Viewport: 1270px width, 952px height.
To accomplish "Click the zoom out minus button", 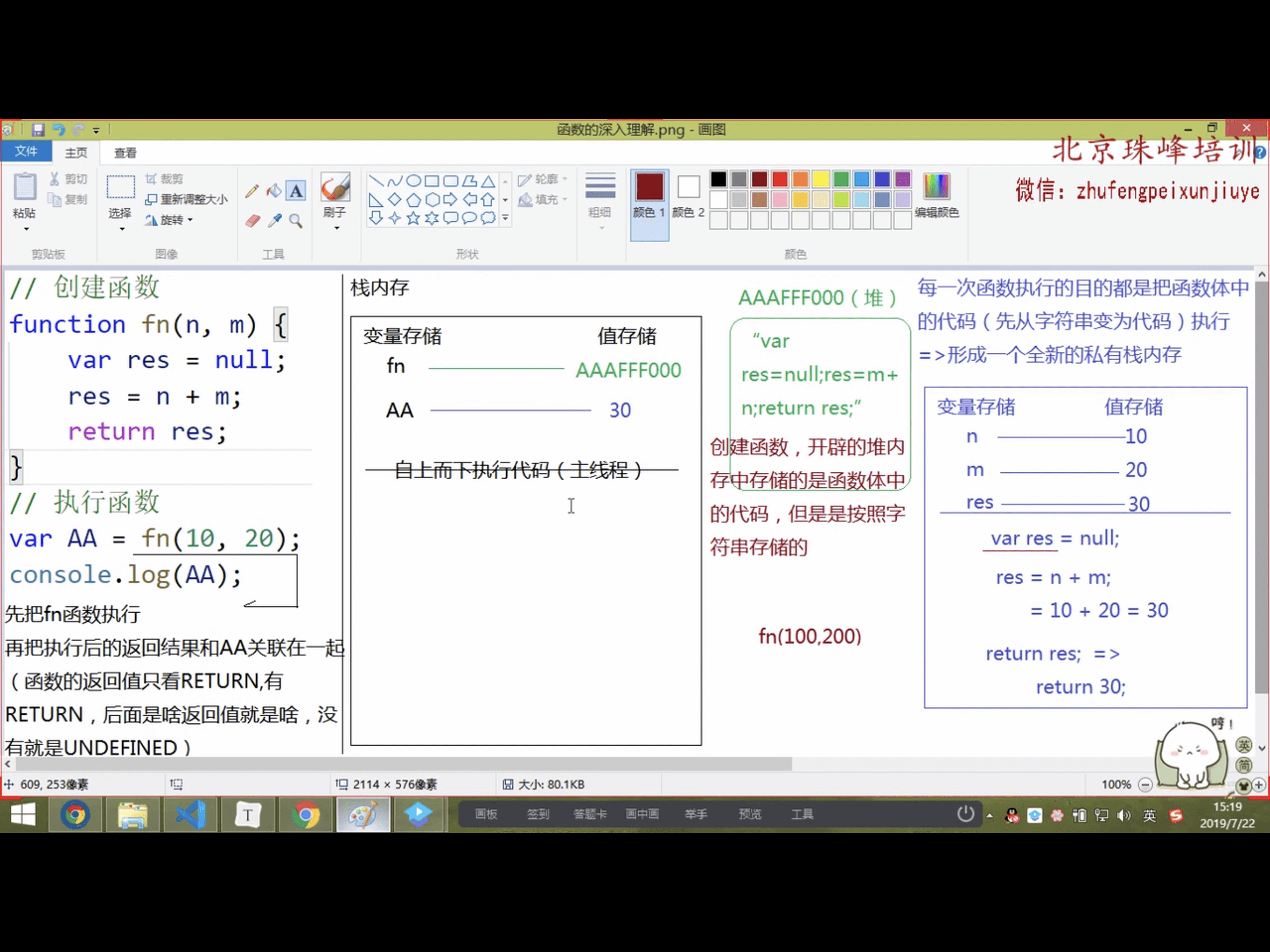I will click(1145, 784).
